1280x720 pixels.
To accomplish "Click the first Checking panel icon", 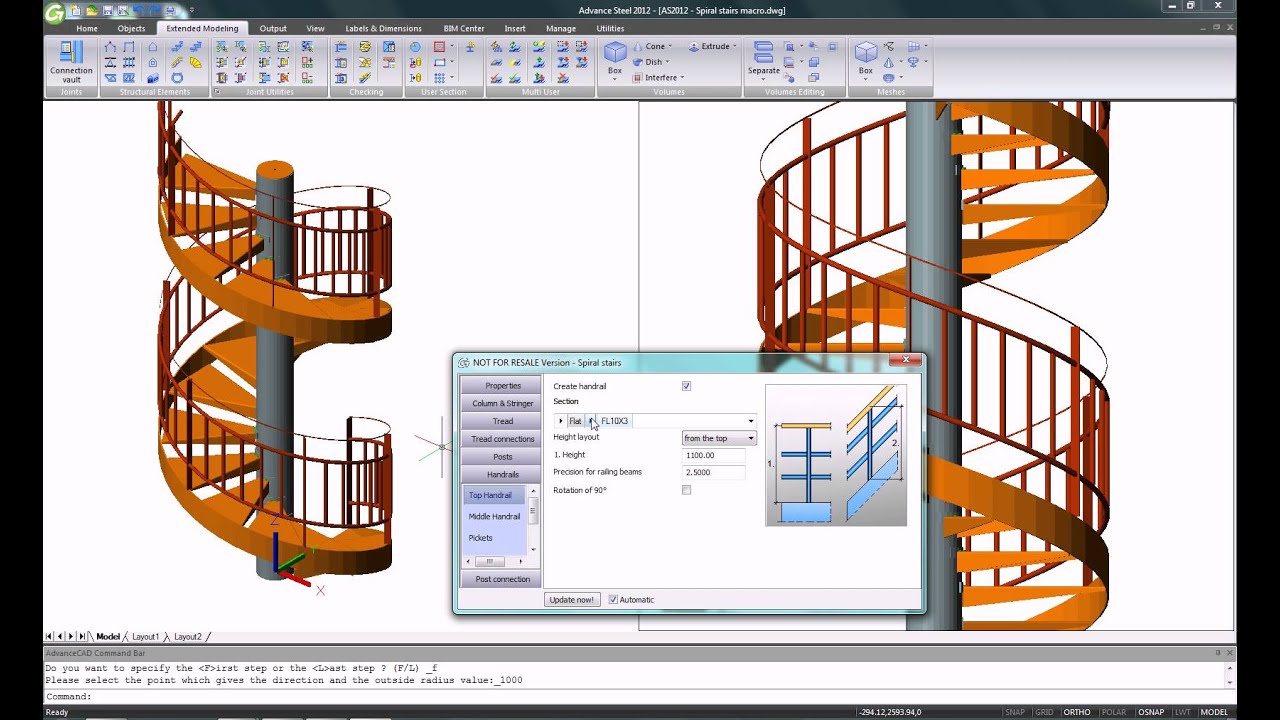I will tap(341, 47).
